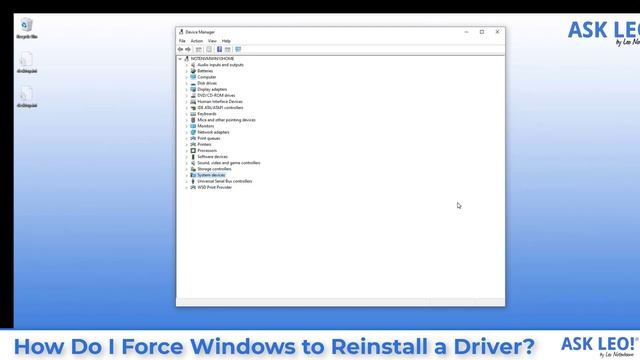Expand the Sound, video and game controllers node

[x=187, y=163]
